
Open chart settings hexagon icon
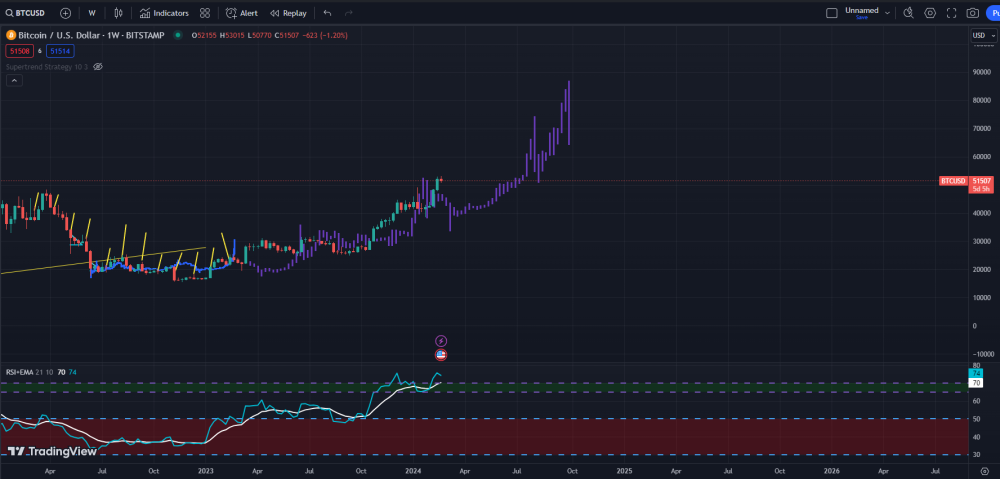(x=930, y=13)
